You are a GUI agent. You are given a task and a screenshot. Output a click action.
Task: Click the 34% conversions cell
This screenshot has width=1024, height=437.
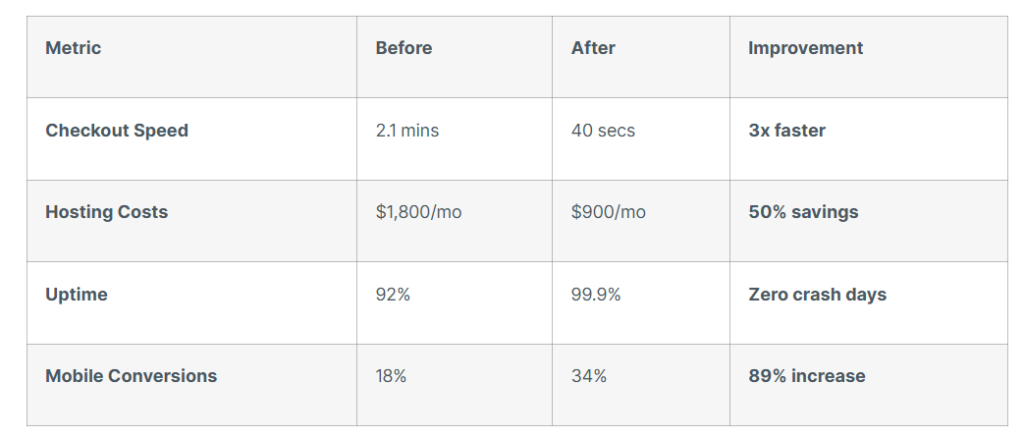tap(589, 376)
